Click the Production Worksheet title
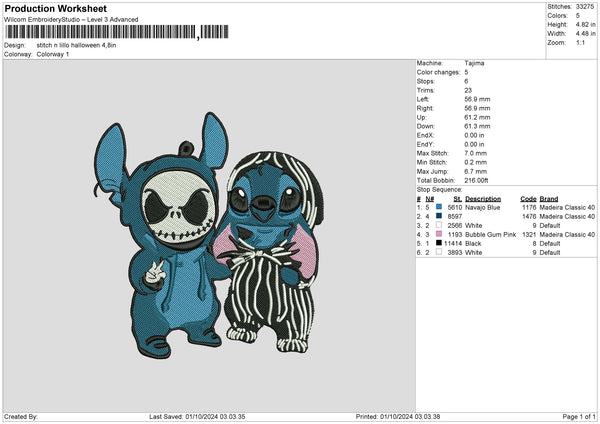Screen dimensions: 600x424 [55, 8]
